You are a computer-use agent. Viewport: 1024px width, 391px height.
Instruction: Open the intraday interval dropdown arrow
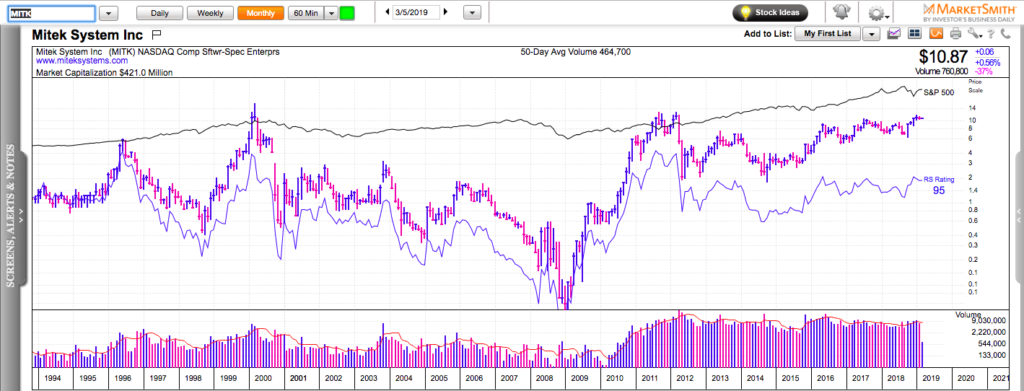(330, 13)
